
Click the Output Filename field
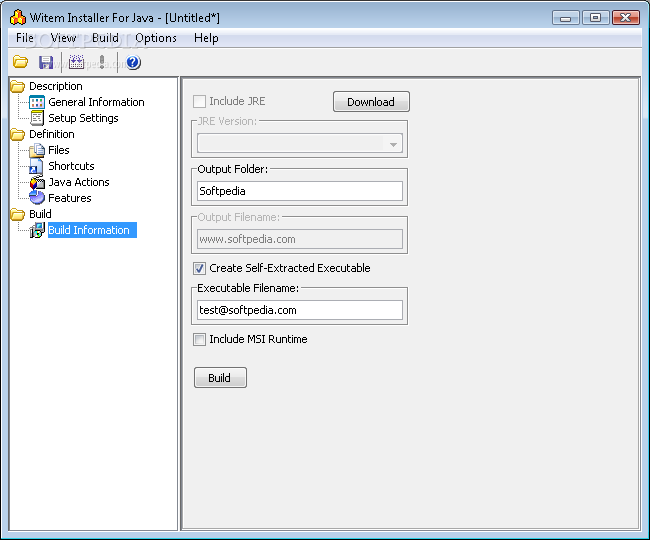(300, 239)
